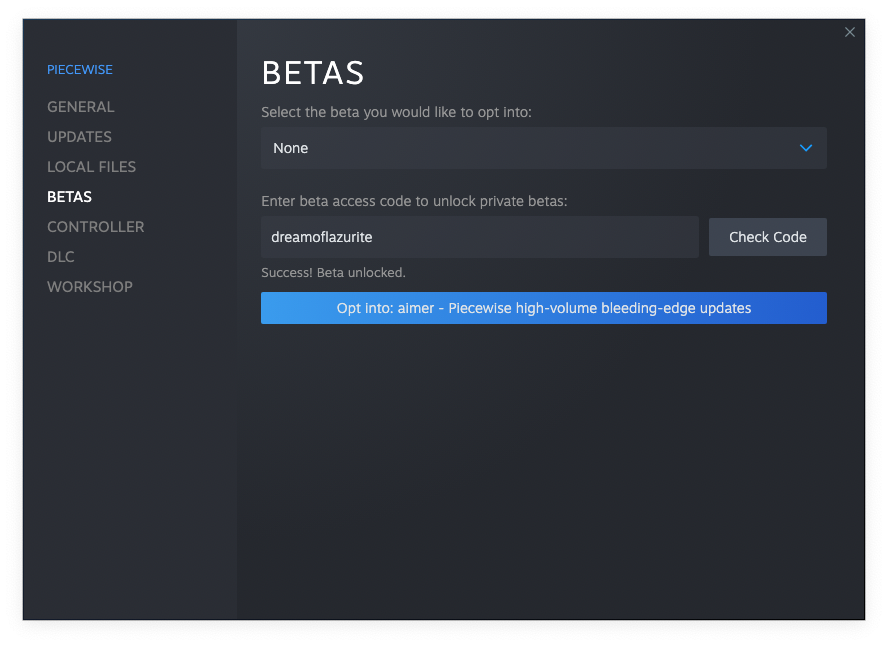Click the BETAS page heading

[x=313, y=73]
